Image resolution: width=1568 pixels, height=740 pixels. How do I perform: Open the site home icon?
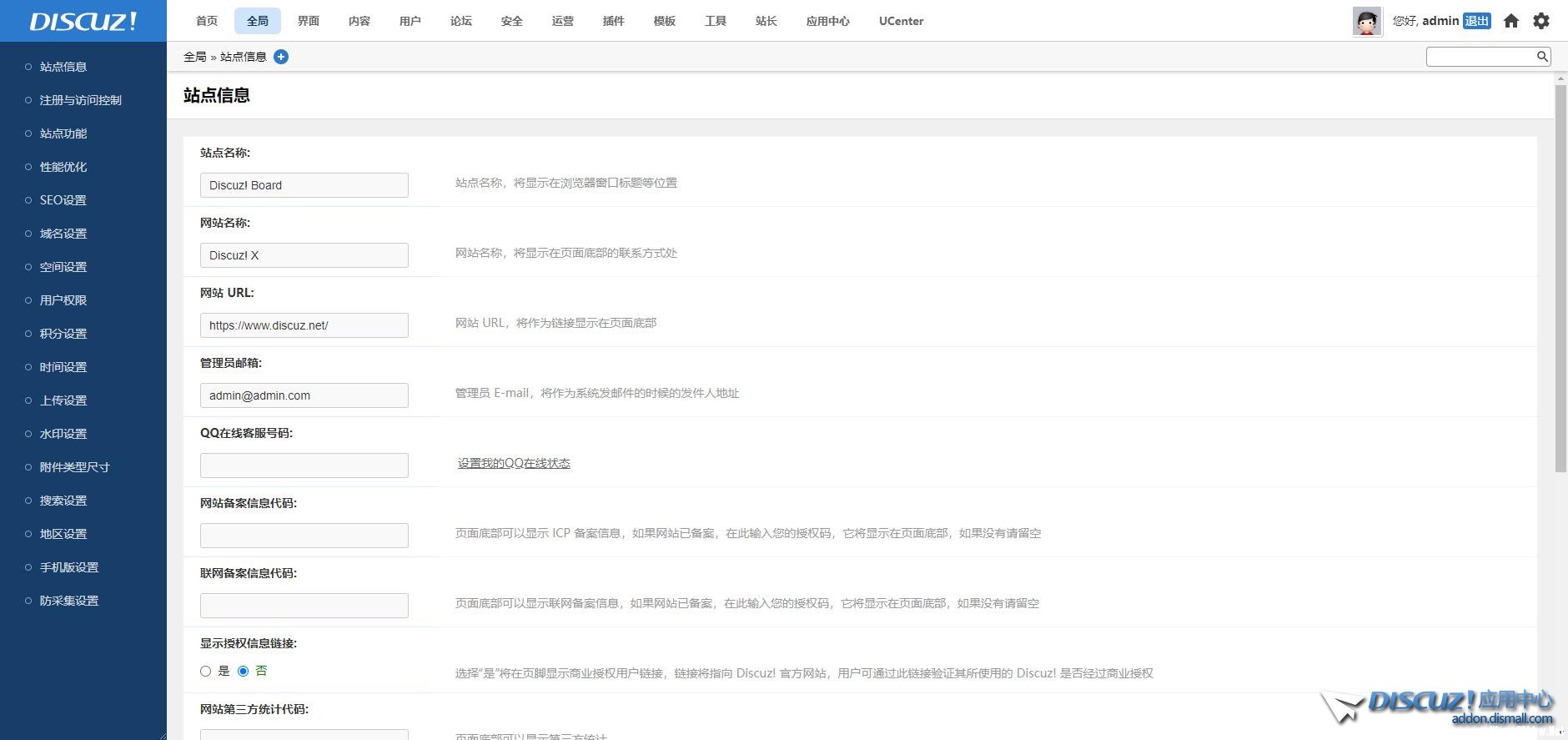point(1510,21)
